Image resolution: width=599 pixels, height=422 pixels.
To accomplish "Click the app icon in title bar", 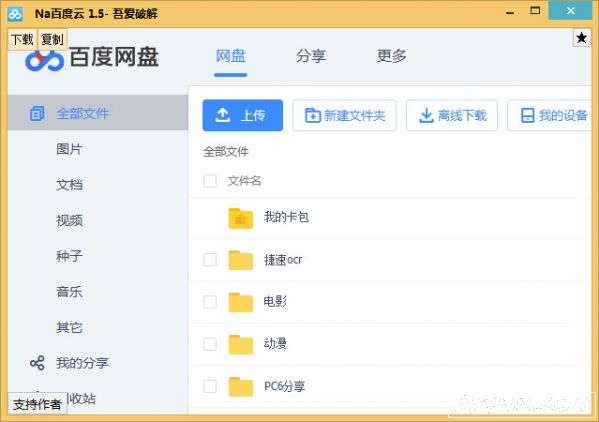I will click(x=15, y=14).
